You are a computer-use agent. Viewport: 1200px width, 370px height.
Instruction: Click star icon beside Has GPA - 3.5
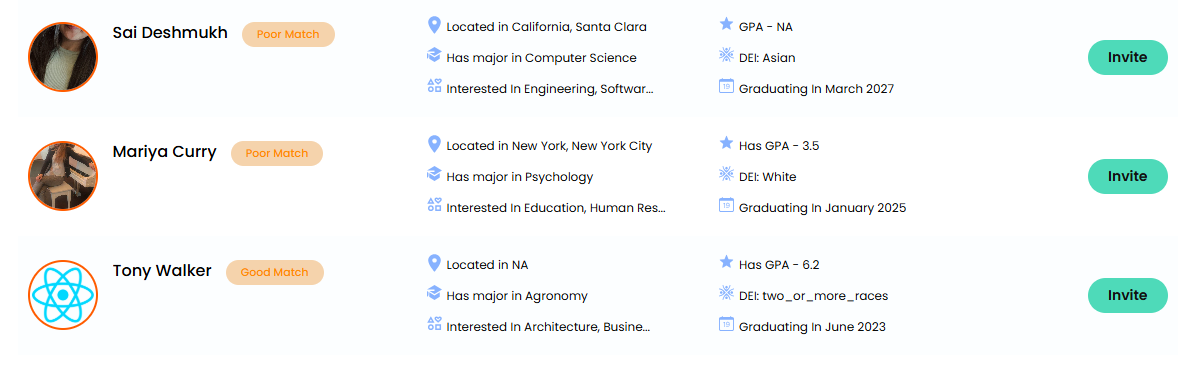726,143
